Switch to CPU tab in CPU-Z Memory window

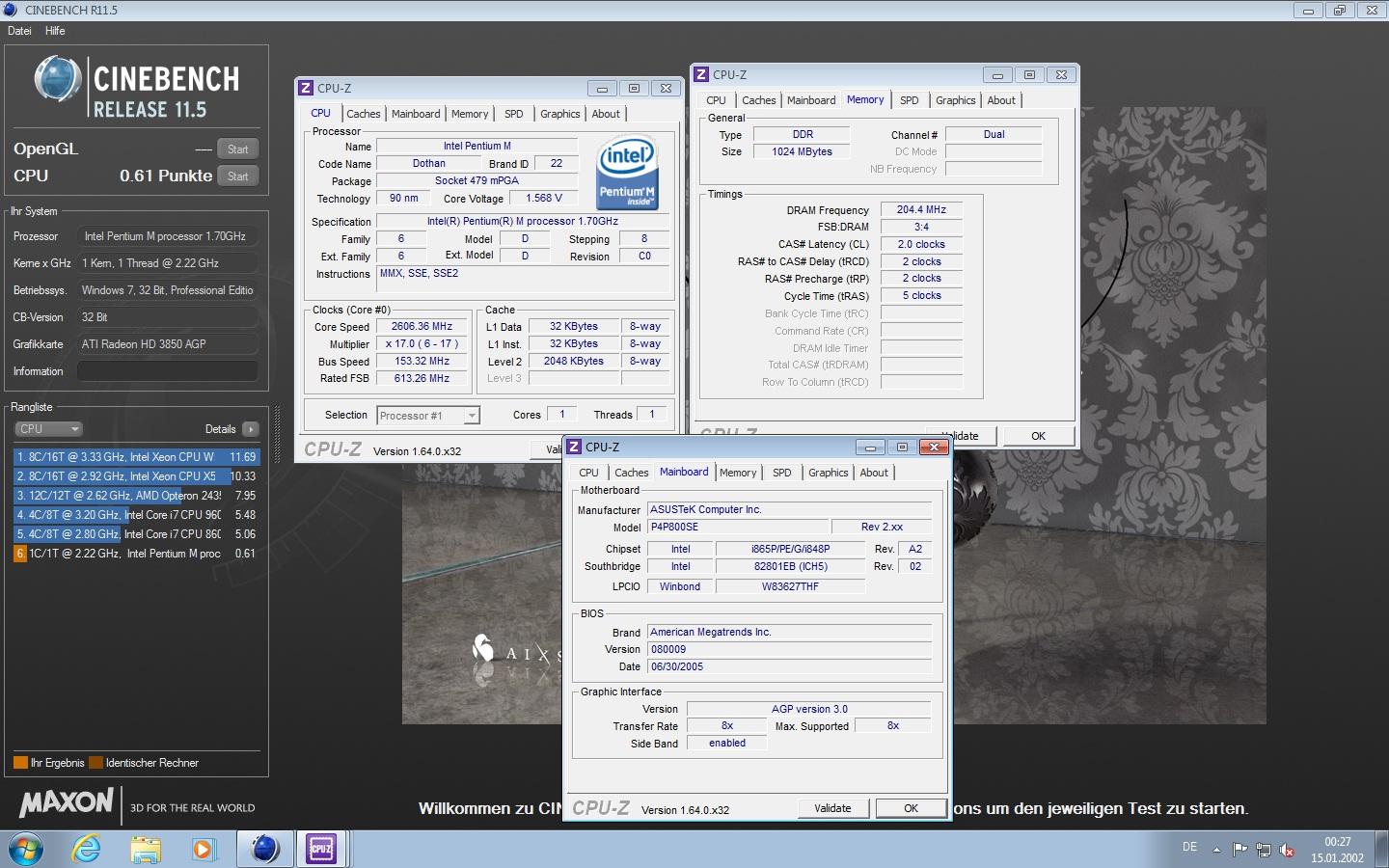pos(716,100)
